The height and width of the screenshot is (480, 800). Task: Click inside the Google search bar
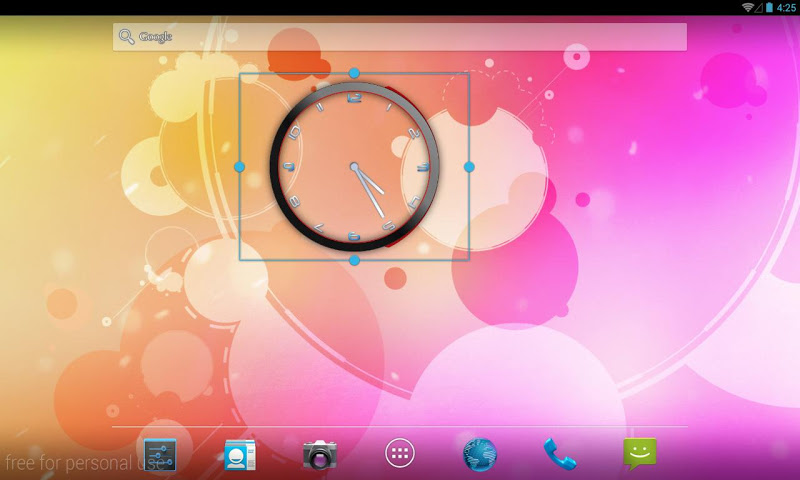(399, 37)
